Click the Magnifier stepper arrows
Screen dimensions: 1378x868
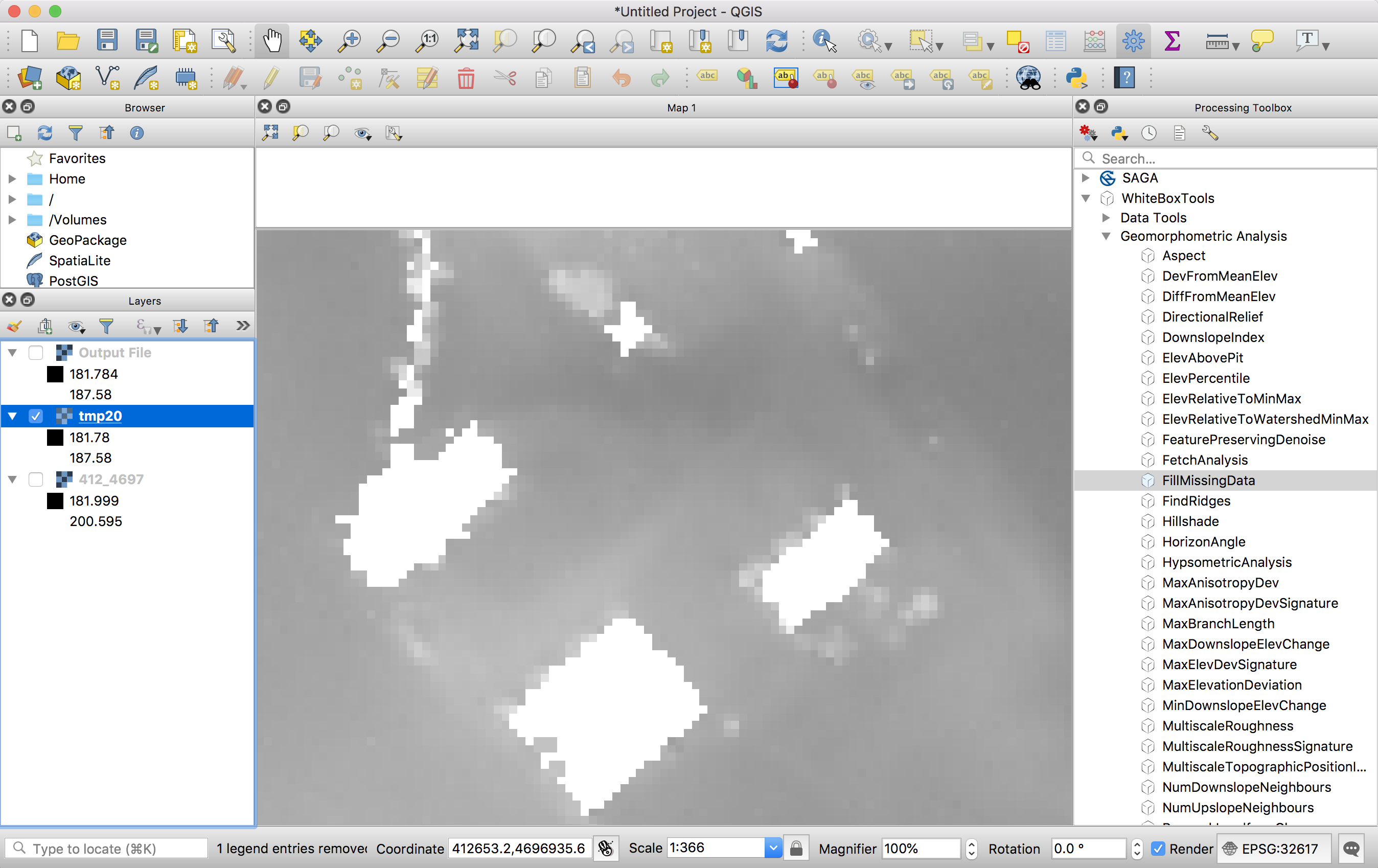point(971,849)
